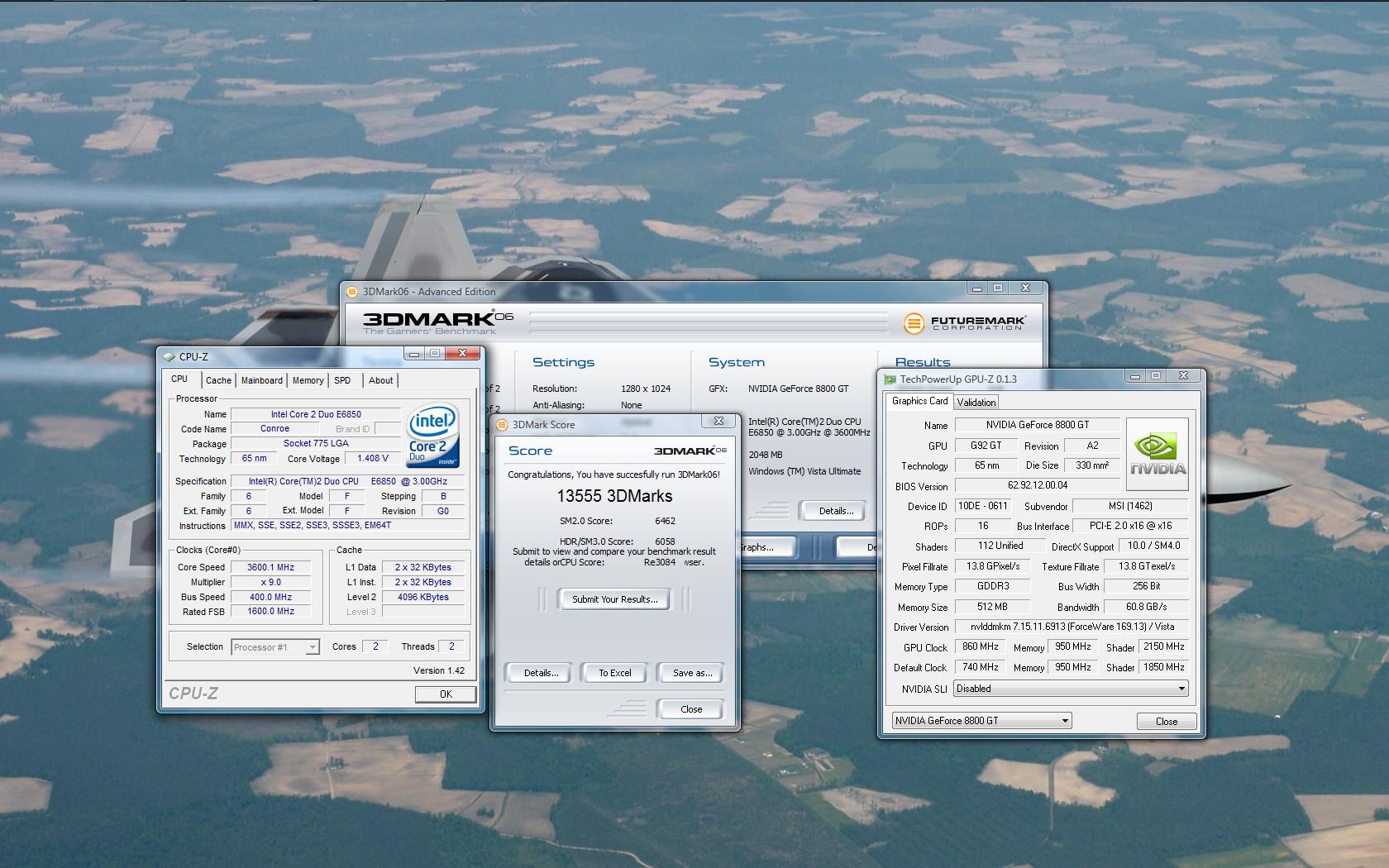Click the 3DMark06 Advanced Edition title icon
1389x868 pixels.
352,291
